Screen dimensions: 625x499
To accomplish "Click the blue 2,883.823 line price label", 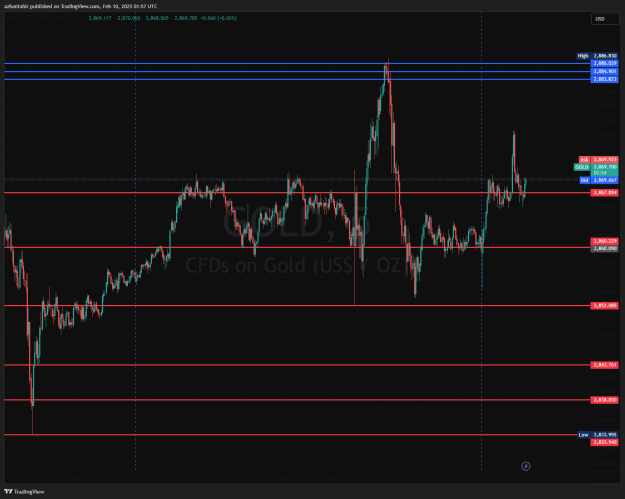I will coord(605,79).
